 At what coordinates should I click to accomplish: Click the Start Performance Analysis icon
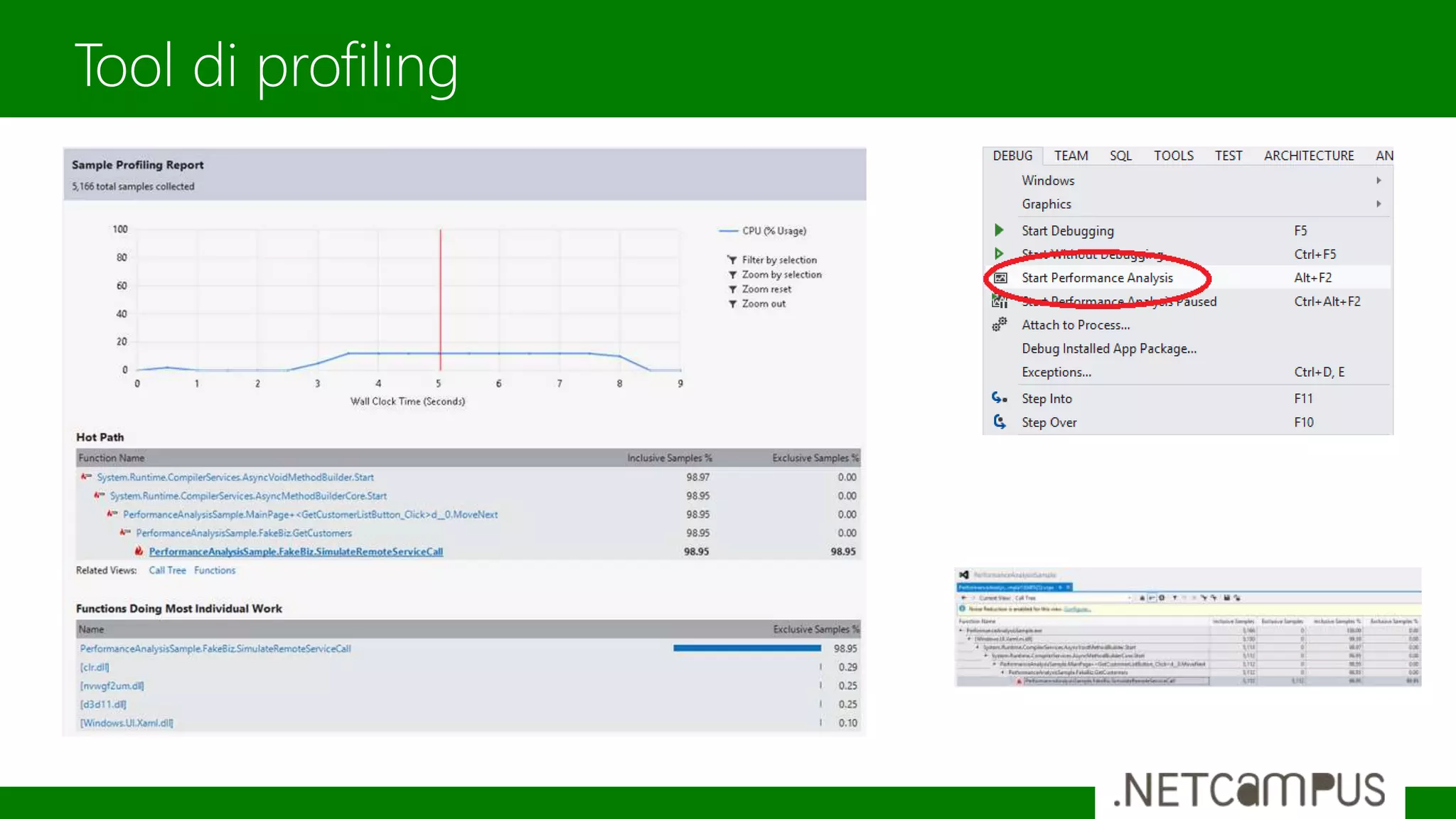(x=1000, y=278)
